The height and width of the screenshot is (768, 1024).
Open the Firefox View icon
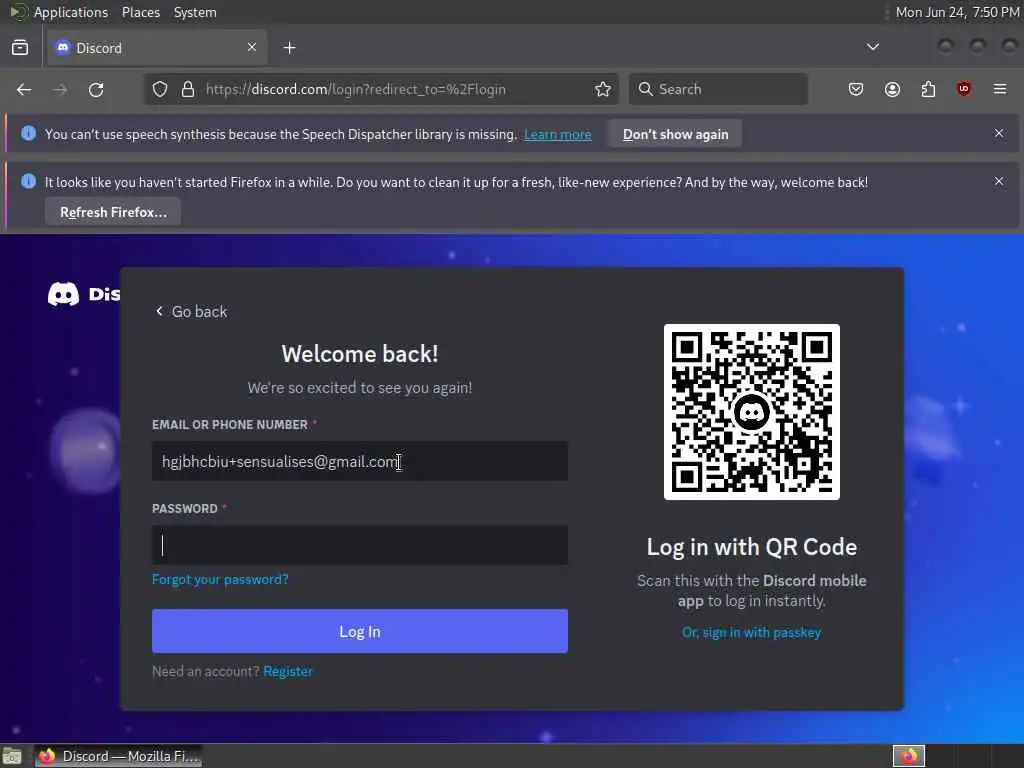(x=20, y=48)
